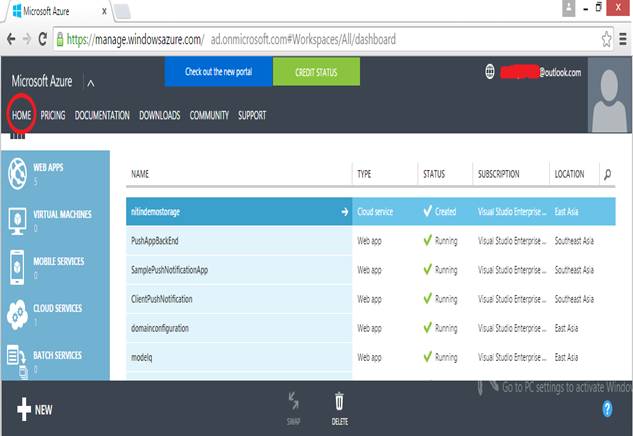Click East Asia location of modelq
Screen dimensions: 633x436
[566, 357]
